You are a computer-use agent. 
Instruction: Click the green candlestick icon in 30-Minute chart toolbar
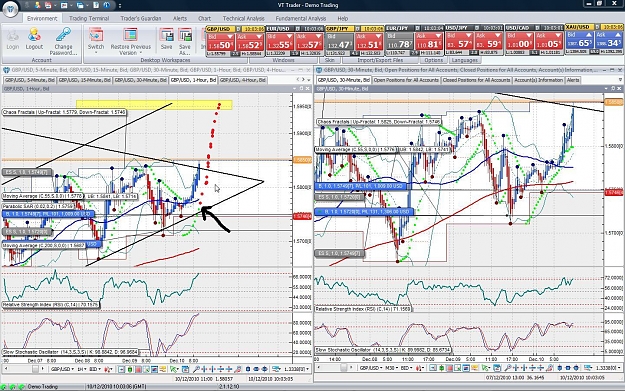point(442,368)
